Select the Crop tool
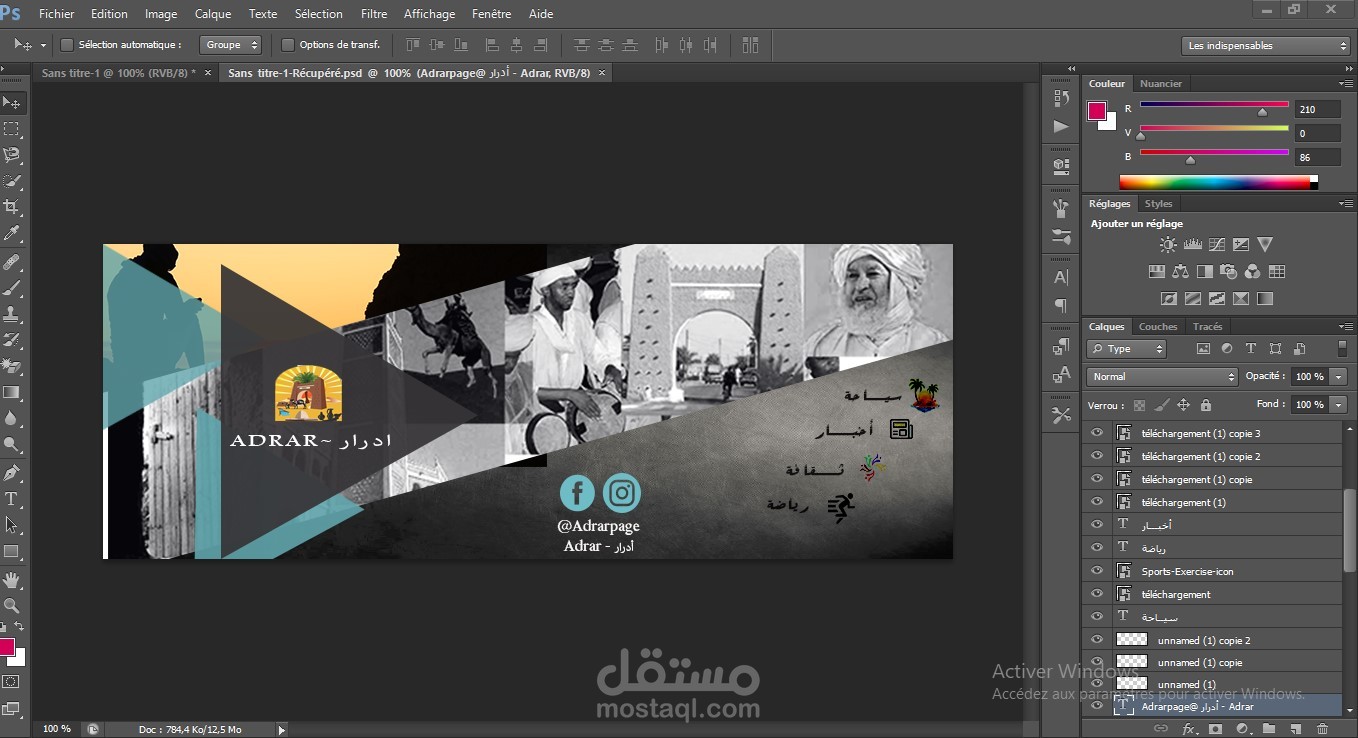The height and width of the screenshot is (738, 1358). point(12,207)
